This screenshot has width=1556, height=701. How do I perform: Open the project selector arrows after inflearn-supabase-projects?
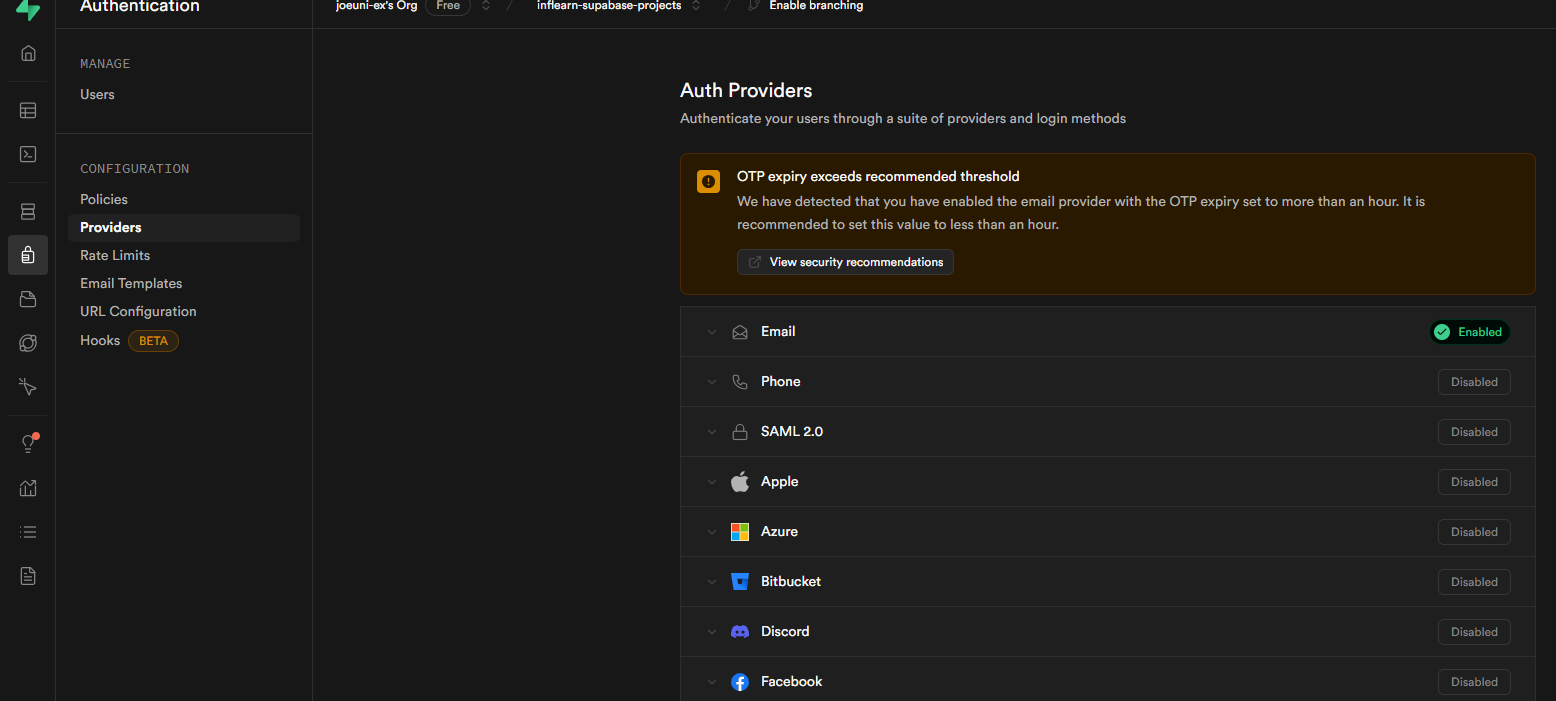tap(696, 6)
